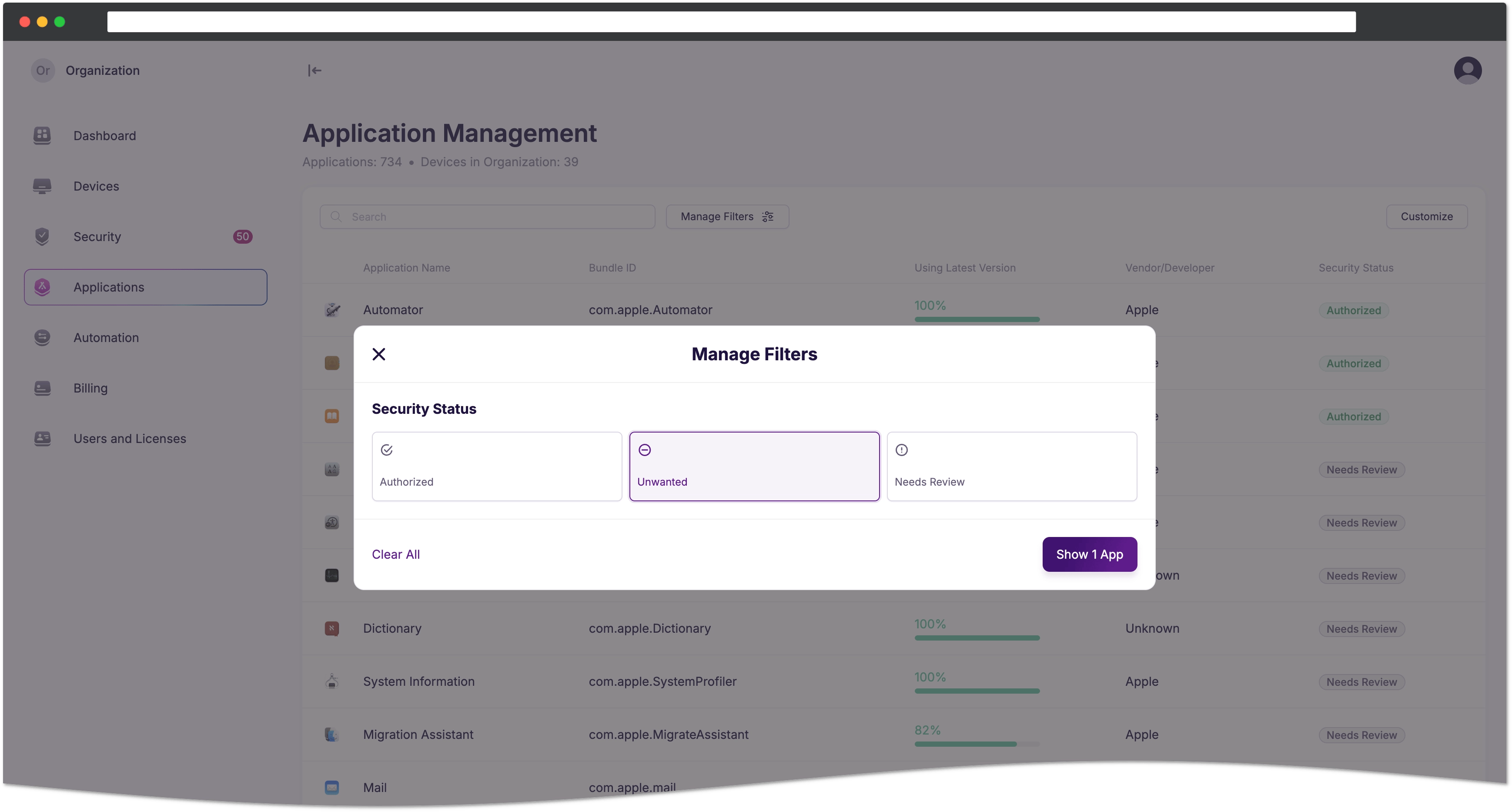The image size is (1512, 812).
Task: Click the browser address bar
Action: (x=731, y=22)
